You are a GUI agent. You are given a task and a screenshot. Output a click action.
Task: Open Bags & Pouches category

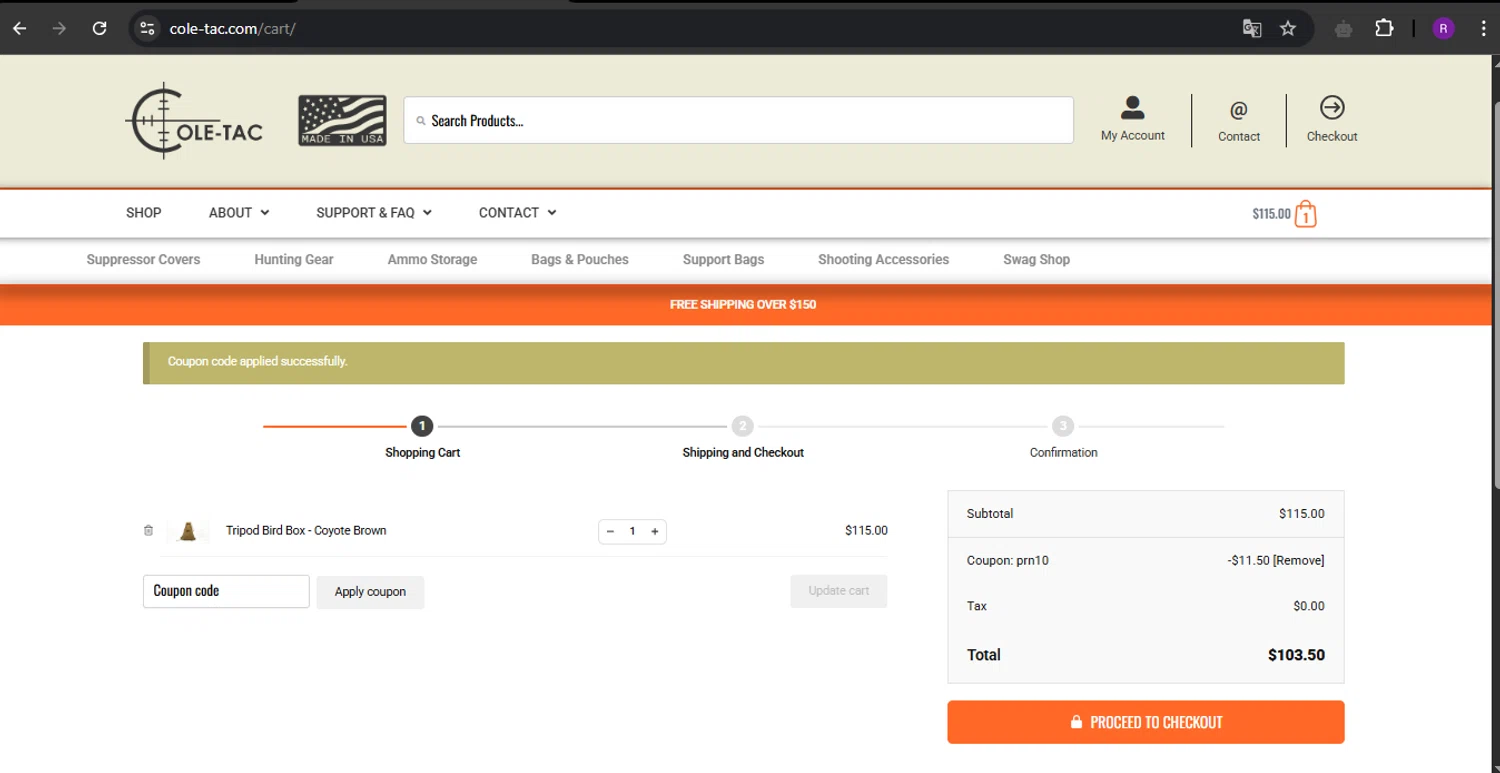[580, 259]
